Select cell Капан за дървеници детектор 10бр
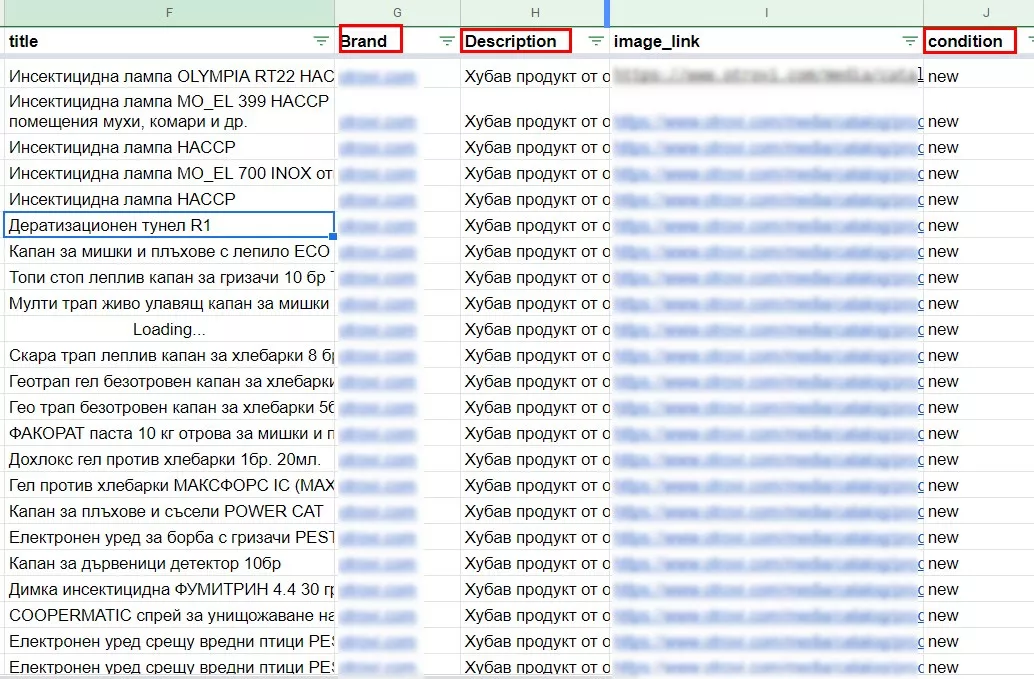The width and height of the screenshot is (1034, 679). 169,564
